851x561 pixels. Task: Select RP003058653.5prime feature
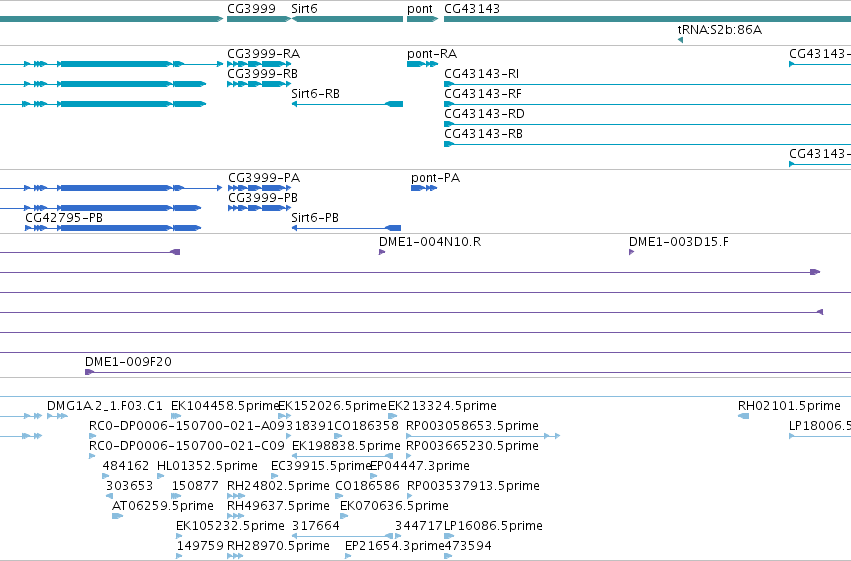(x=482, y=436)
